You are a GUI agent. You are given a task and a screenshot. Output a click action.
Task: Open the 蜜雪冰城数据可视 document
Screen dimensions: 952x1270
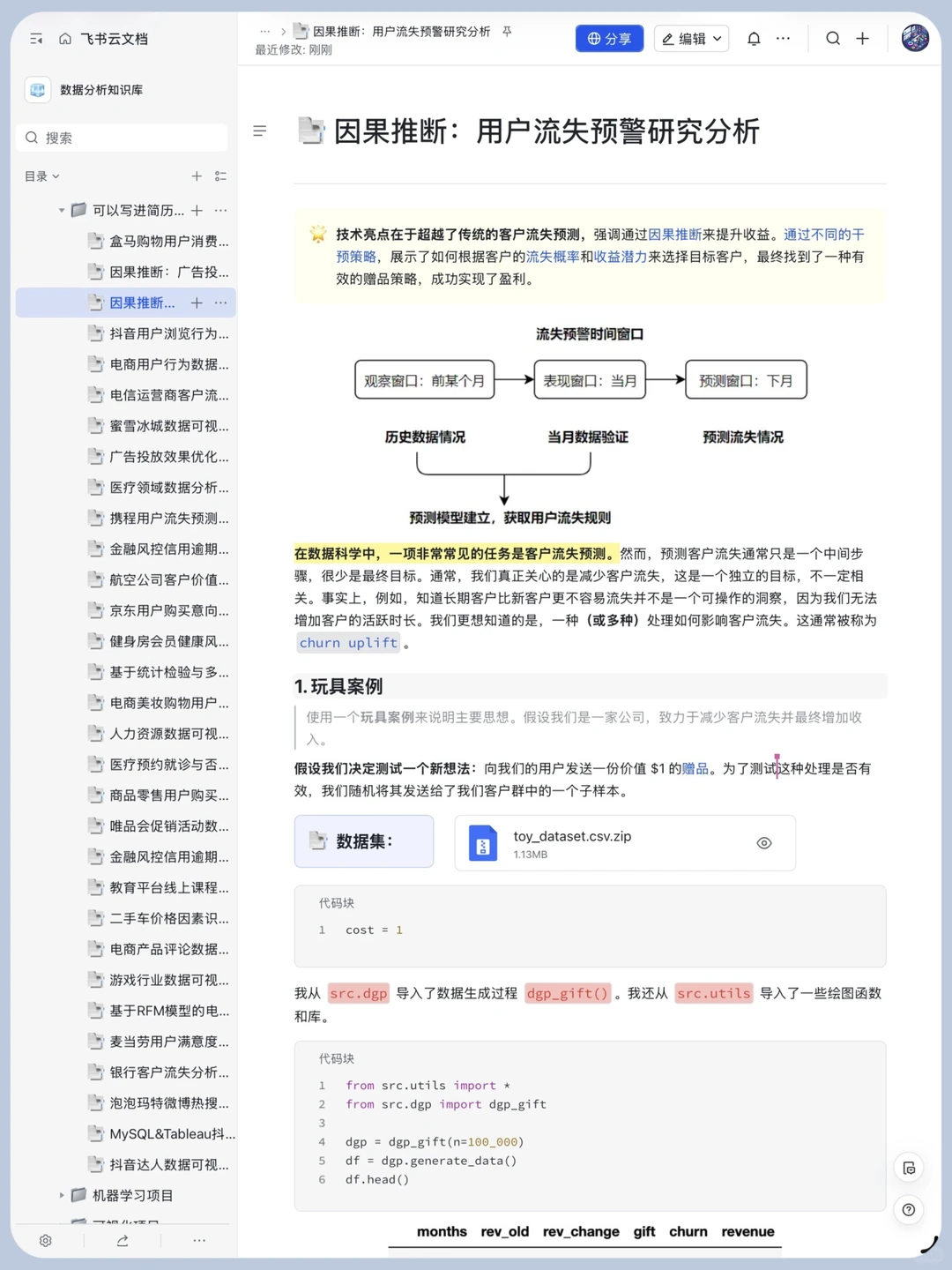(160, 426)
